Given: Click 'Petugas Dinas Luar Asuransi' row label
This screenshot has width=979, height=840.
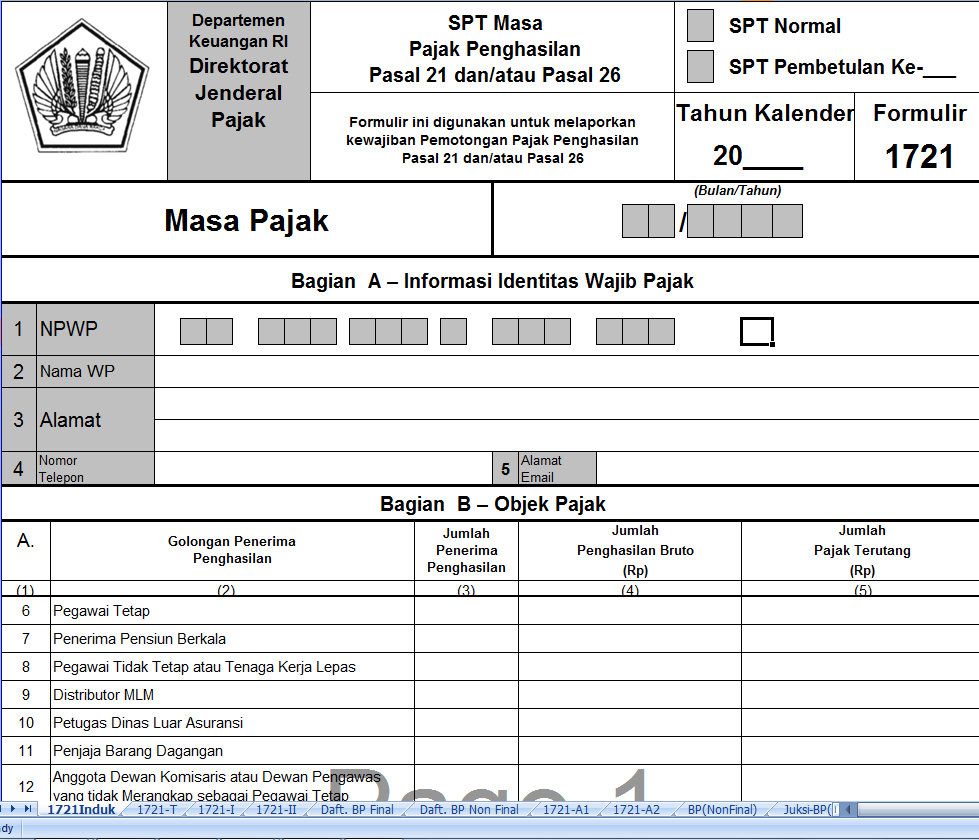Looking at the screenshot, I should (148, 723).
